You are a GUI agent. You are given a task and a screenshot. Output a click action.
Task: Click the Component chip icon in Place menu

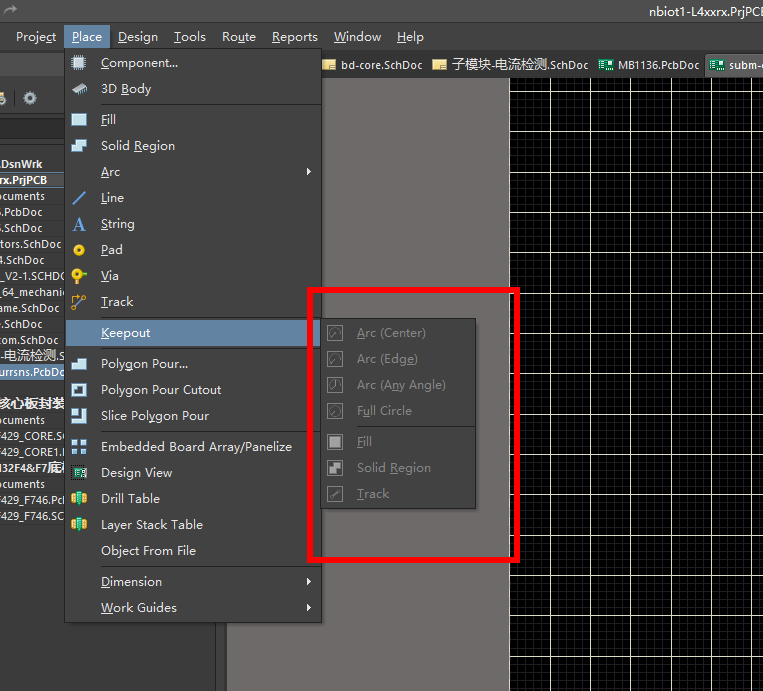coord(79,63)
